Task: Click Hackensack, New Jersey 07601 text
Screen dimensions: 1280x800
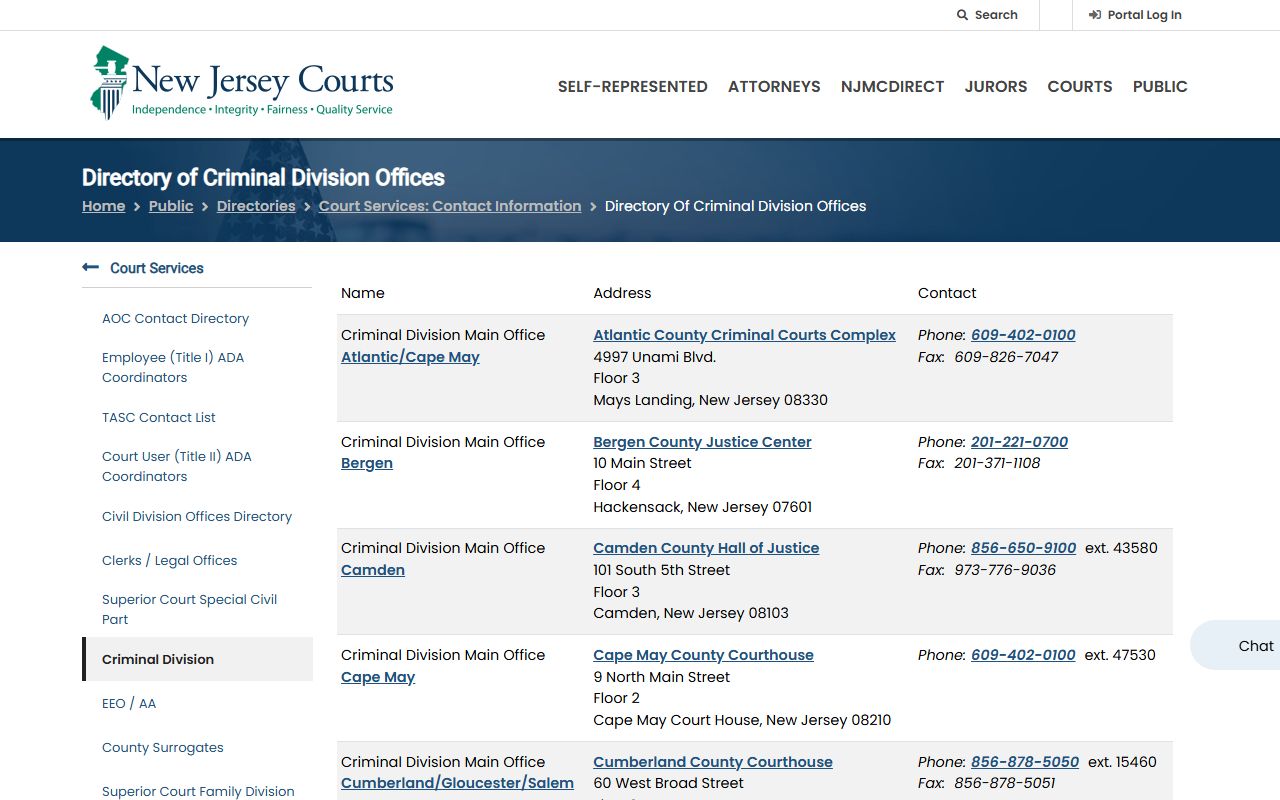Action: click(703, 507)
